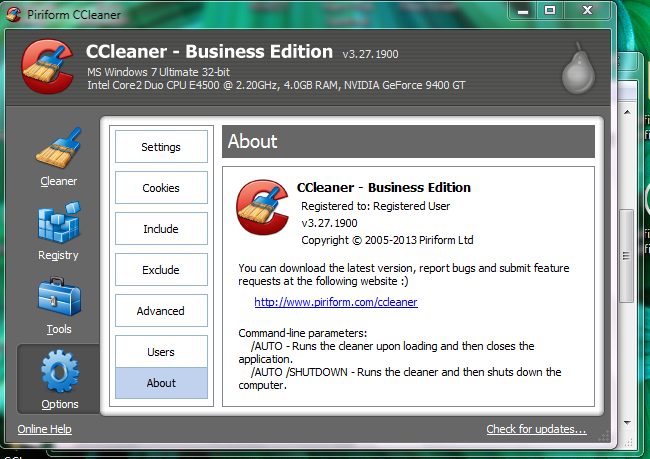Open the Settings options page
This screenshot has width=650, height=459.
tap(161, 147)
